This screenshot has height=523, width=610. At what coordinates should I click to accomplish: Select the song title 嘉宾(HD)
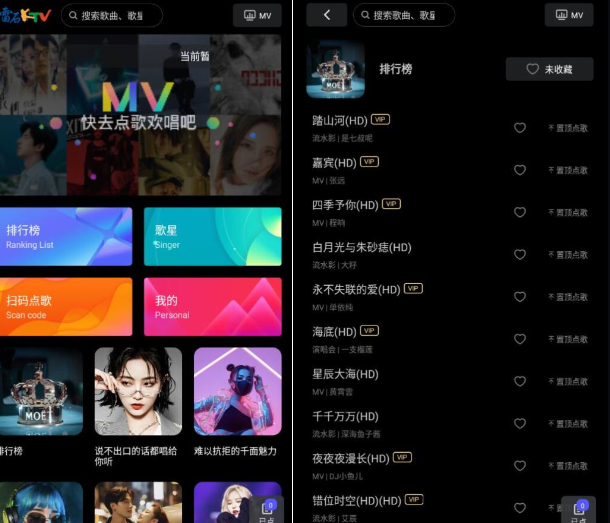tap(334, 163)
